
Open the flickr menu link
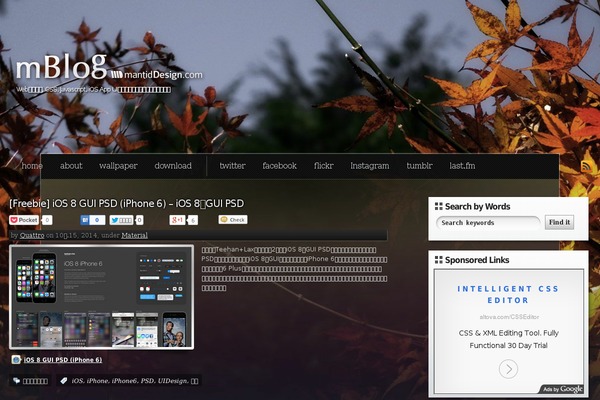click(x=324, y=166)
